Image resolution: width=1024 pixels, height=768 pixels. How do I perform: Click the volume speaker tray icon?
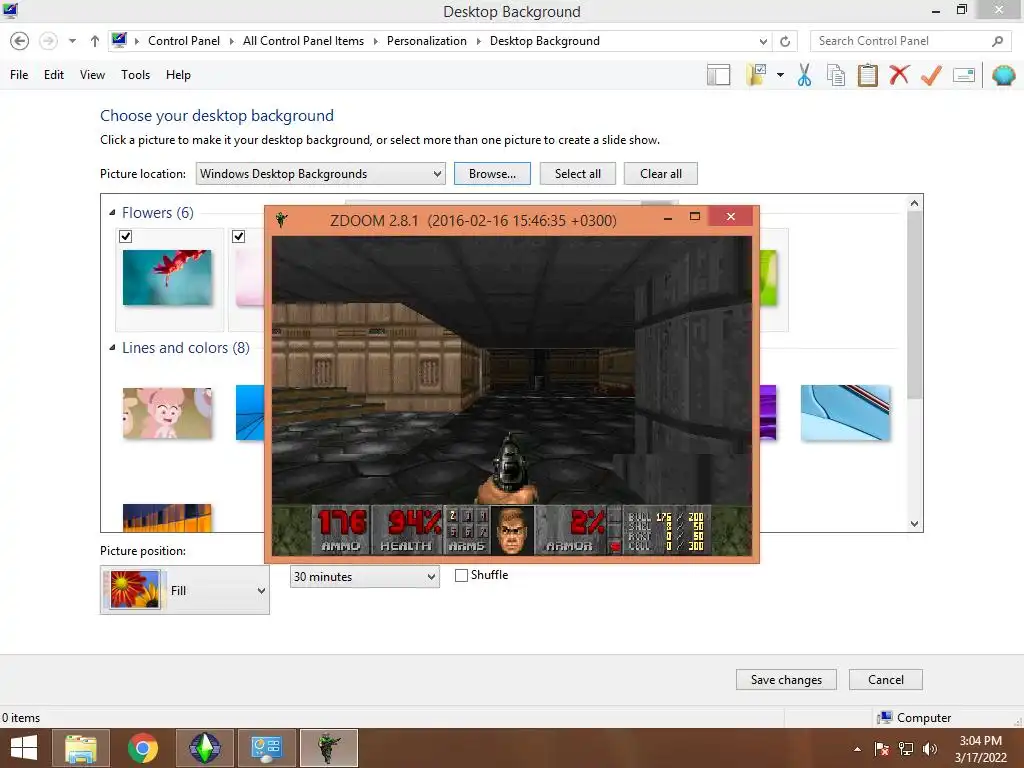pos(930,750)
